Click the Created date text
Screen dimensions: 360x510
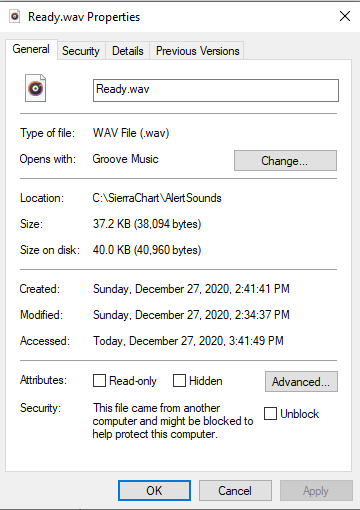click(191, 289)
